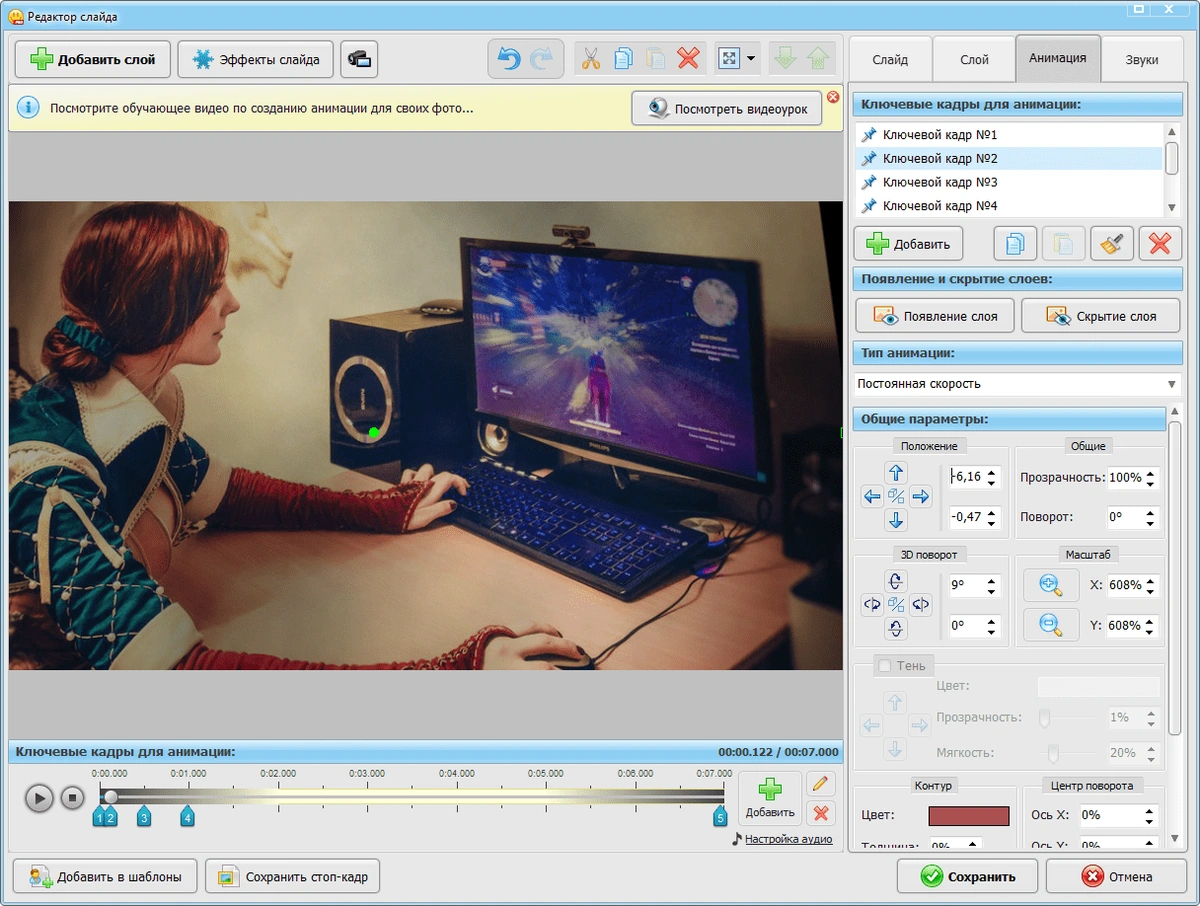
Task: Click the fit-to-screen icon in toolbar
Action: tap(728, 59)
